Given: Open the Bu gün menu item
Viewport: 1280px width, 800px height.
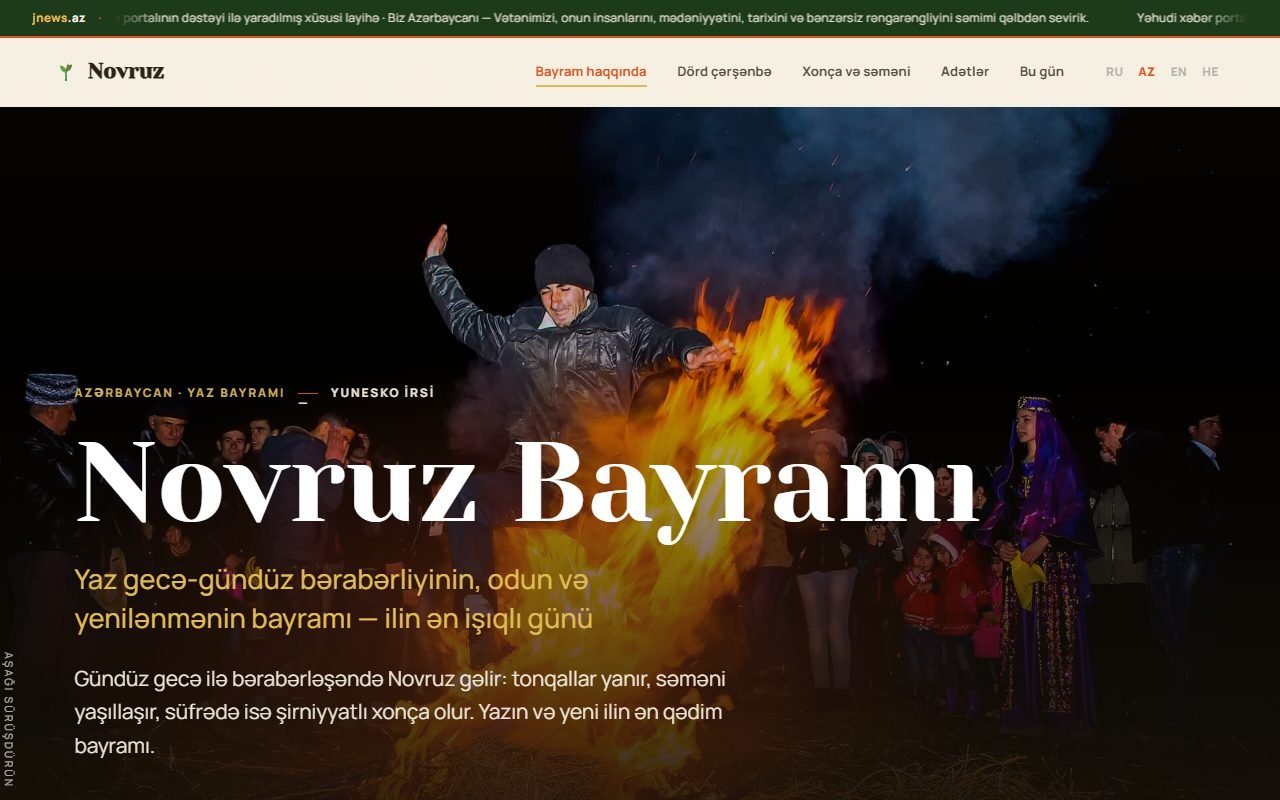Looking at the screenshot, I should point(1042,72).
